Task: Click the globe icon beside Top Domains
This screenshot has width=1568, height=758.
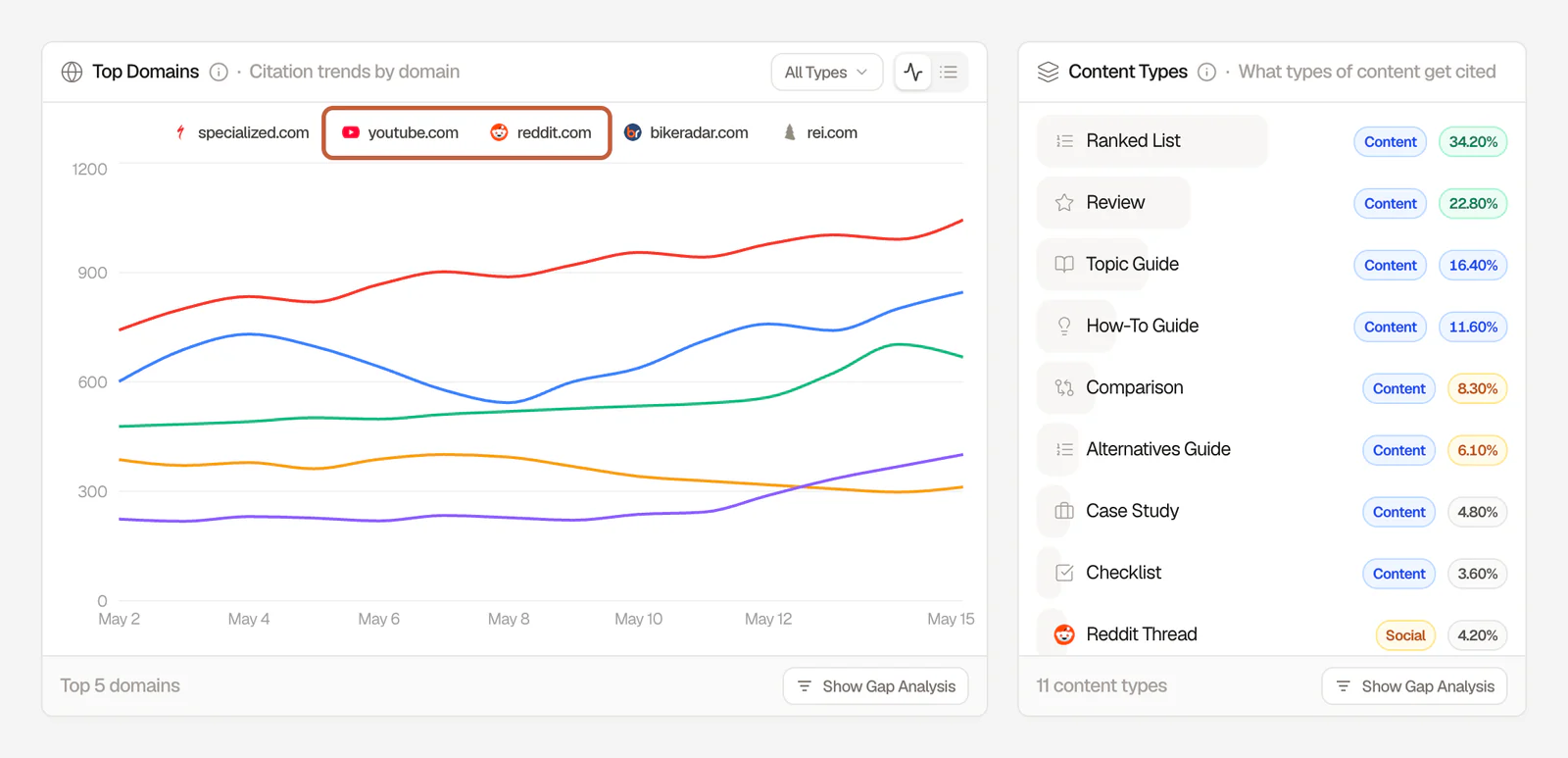Action: pyautogui.click(x=72, y=72)
